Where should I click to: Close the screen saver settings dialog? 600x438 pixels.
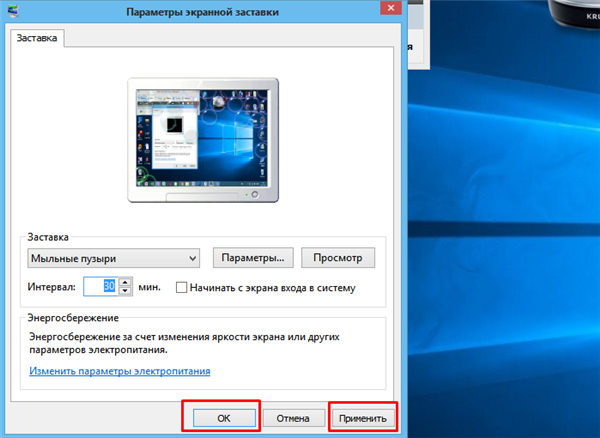391,8
